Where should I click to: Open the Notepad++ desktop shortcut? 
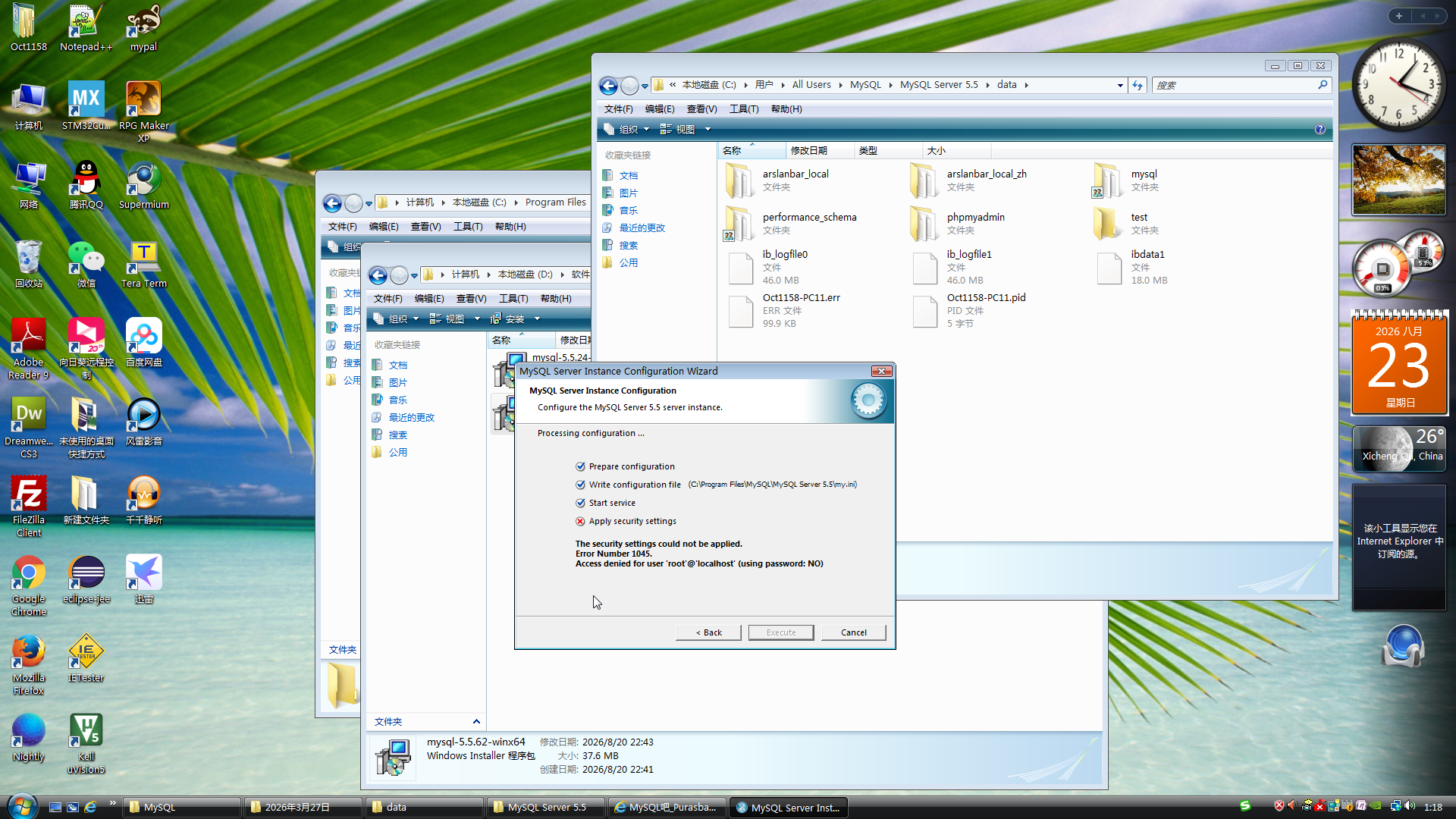pyautogui.click(x=86, y=27)
